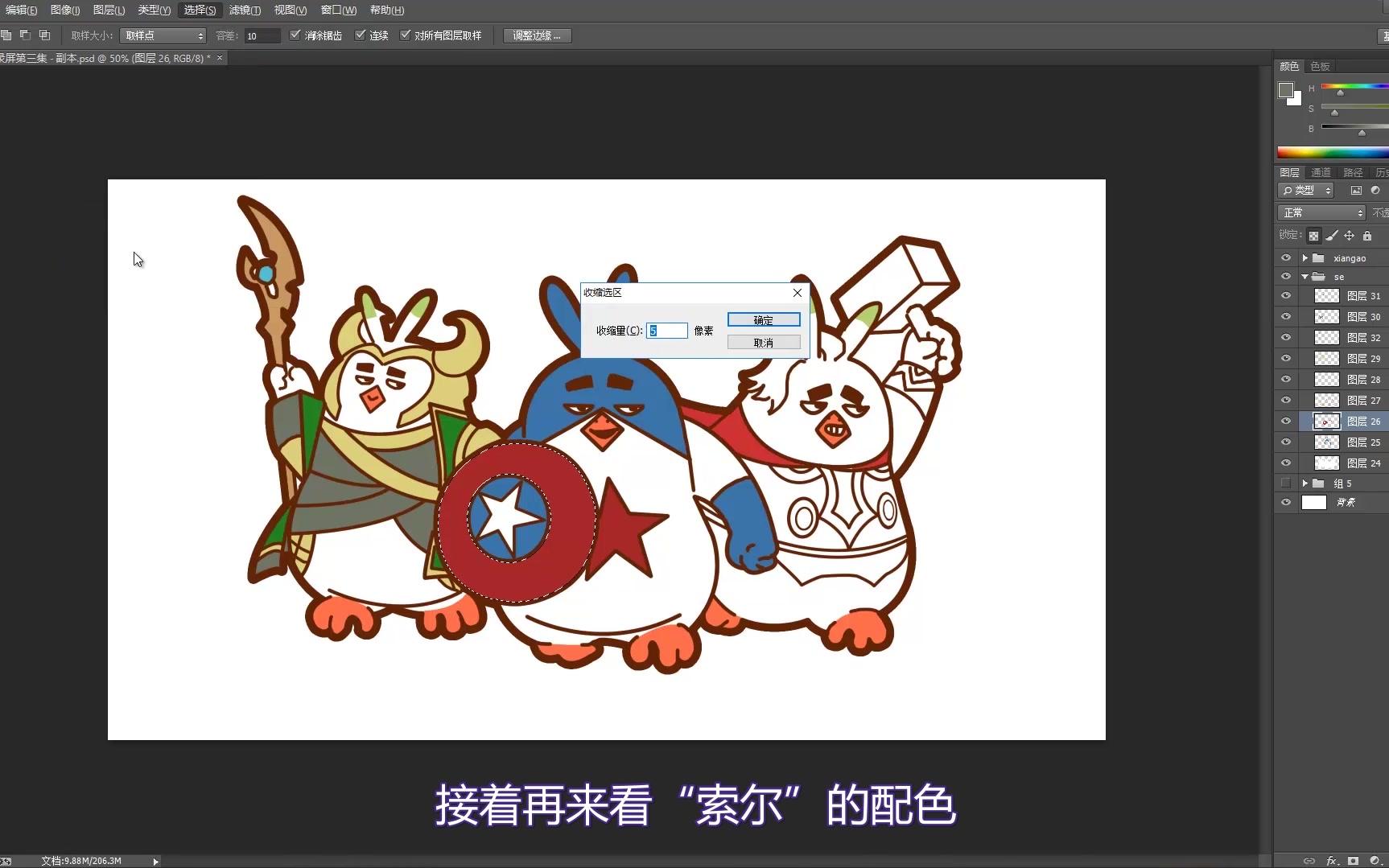
Task: Open the 编辑(E) menu
Action: click(x=21, y=10)
